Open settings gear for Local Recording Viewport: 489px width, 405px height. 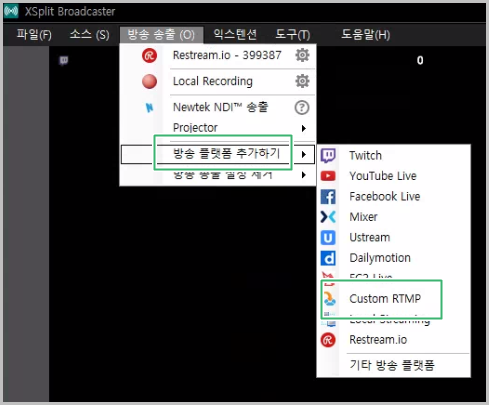[302, 81]
